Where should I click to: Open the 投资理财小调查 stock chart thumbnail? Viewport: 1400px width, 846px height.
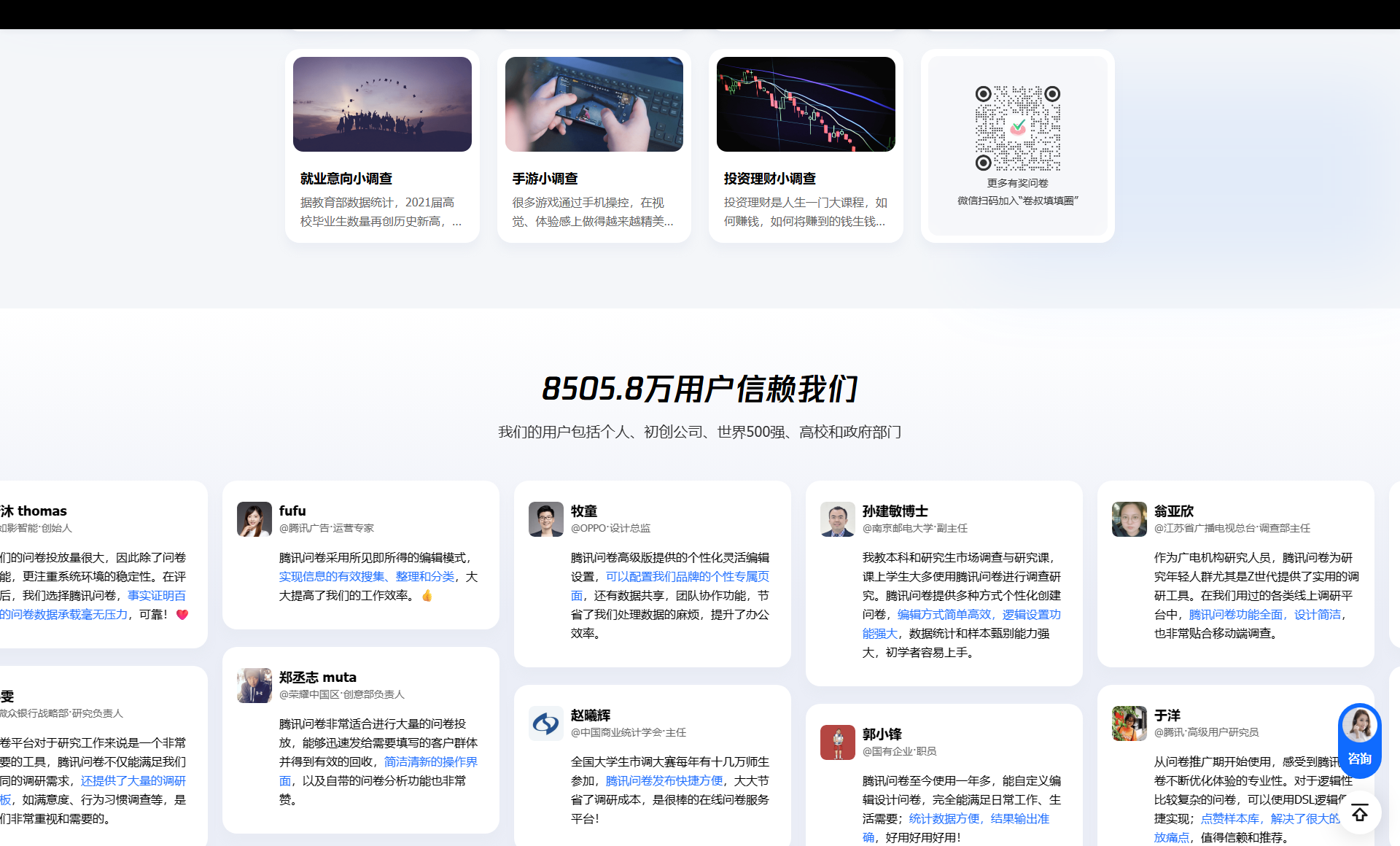(x=806, y=104)
